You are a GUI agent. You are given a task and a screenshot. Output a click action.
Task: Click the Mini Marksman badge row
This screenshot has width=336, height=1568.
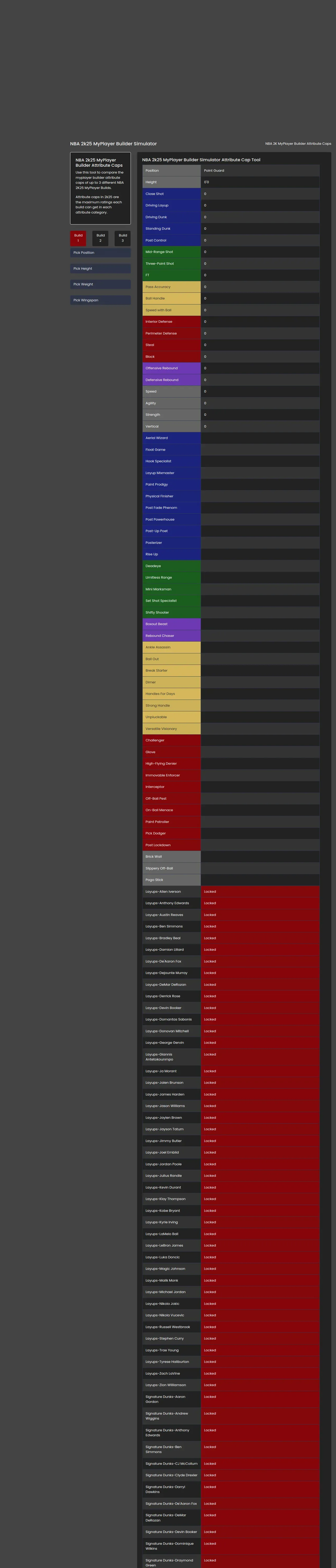231,589
